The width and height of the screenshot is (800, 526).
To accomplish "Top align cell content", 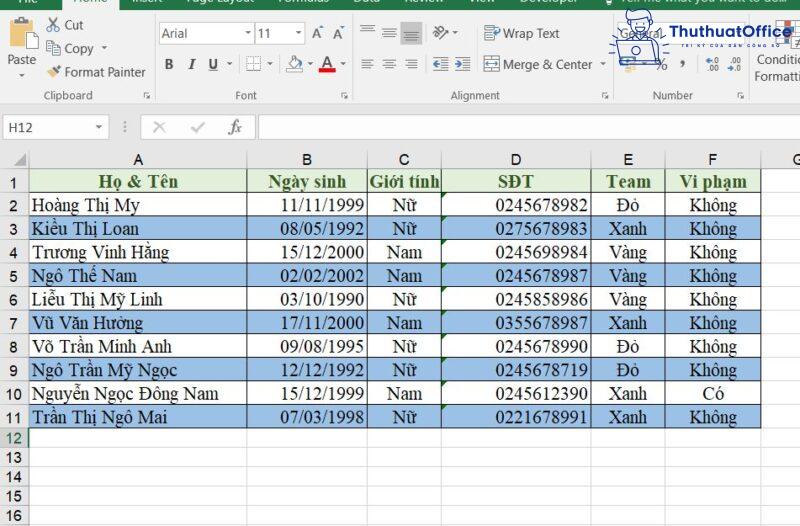I will coord(367,33).
